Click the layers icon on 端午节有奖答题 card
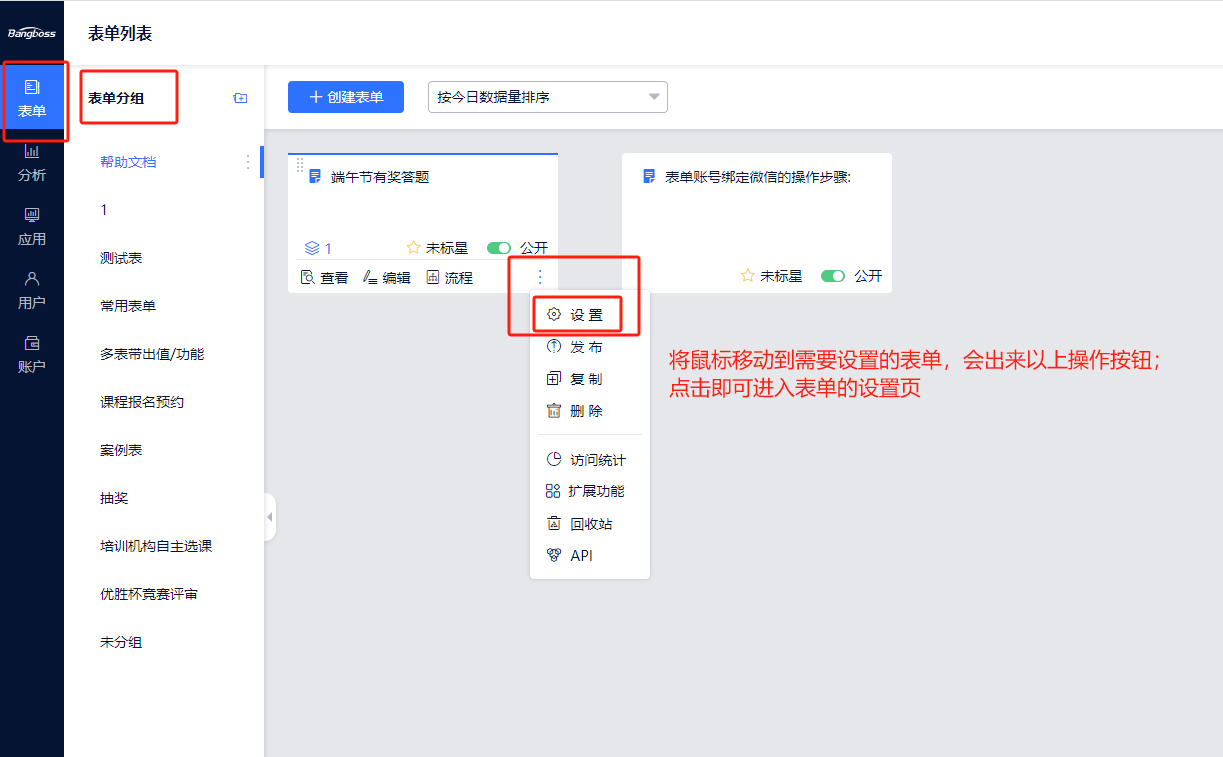1223x757 pixels. [312, 248]
